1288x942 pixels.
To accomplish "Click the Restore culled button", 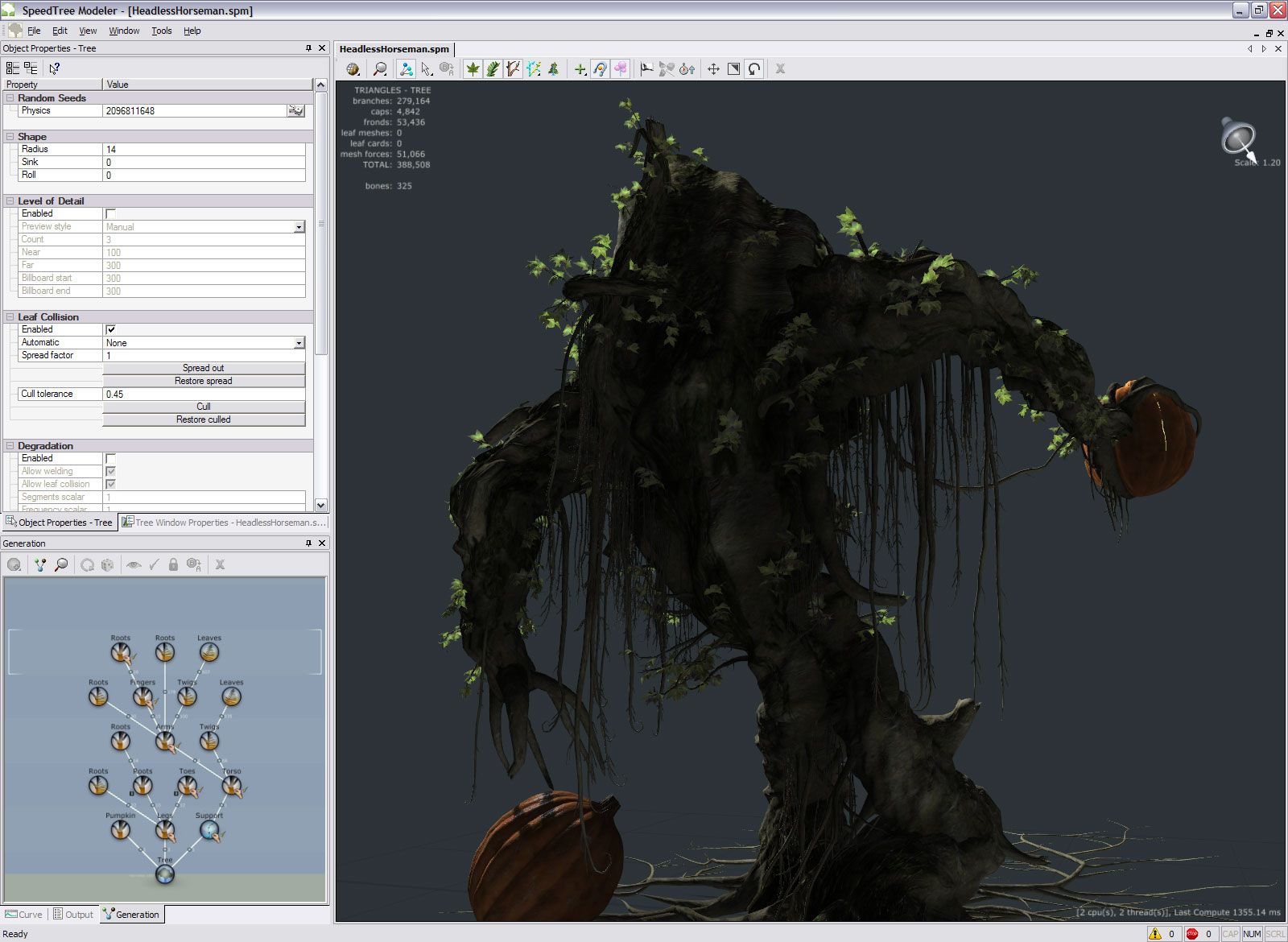I will tap(204, 419).
